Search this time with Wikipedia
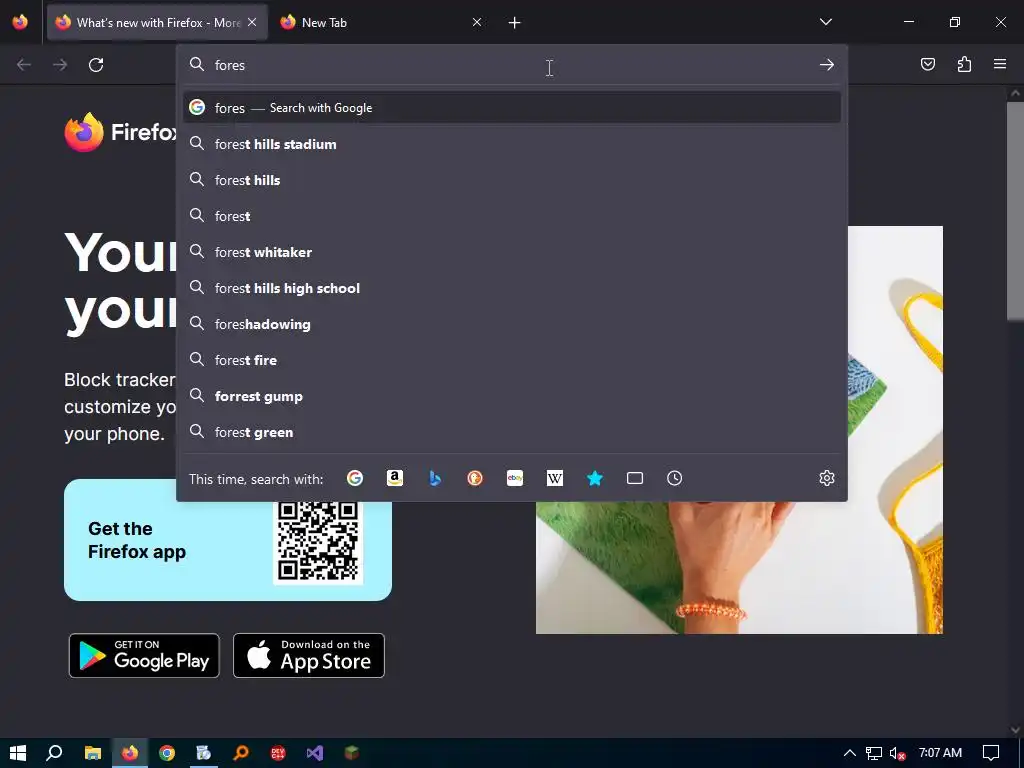 click(554, 478)
